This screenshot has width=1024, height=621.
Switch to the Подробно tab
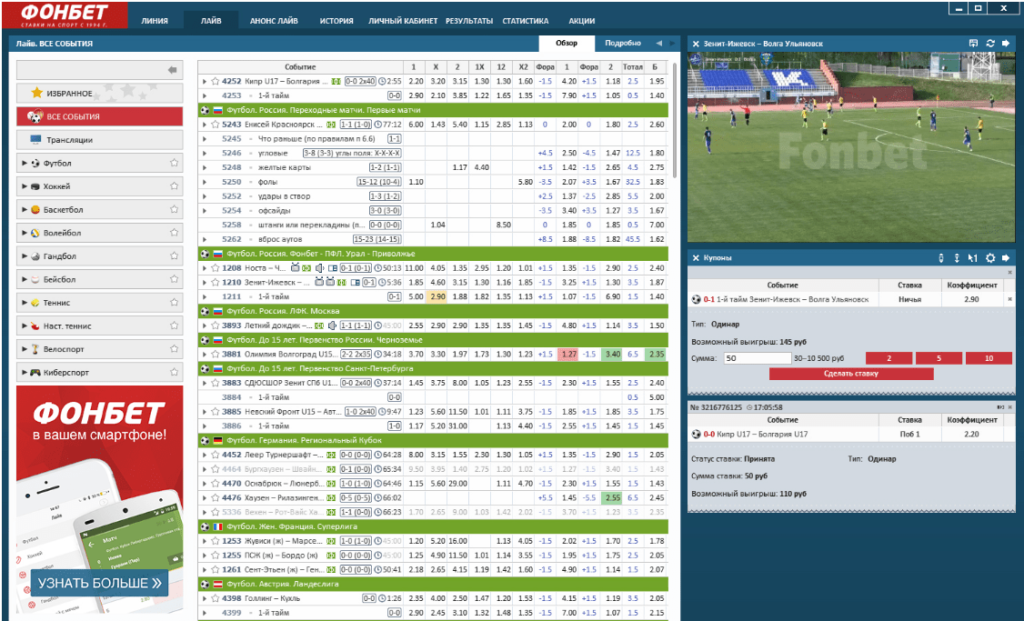coord(622,43)
